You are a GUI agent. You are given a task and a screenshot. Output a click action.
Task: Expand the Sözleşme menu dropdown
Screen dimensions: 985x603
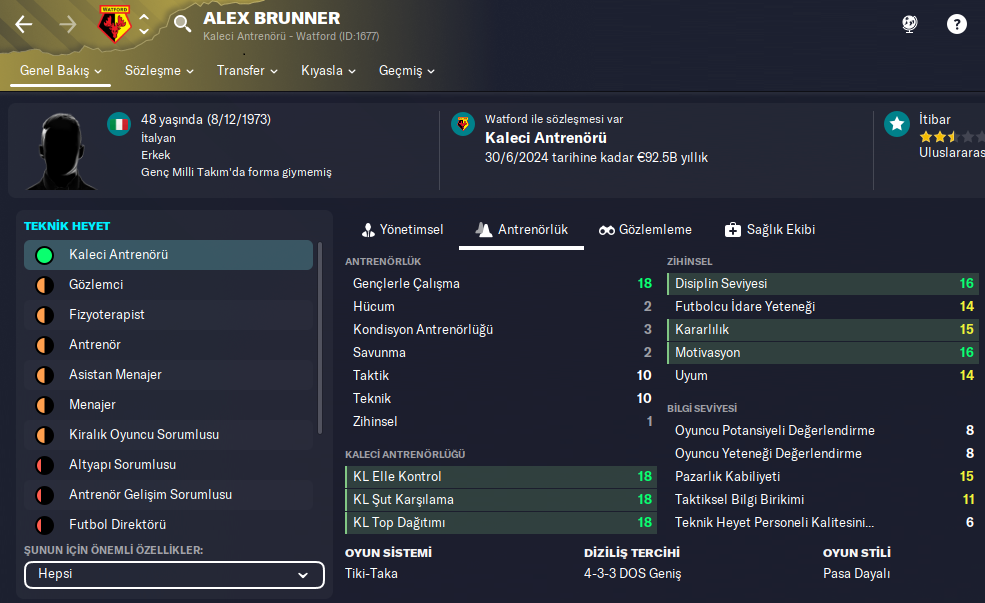159,71
